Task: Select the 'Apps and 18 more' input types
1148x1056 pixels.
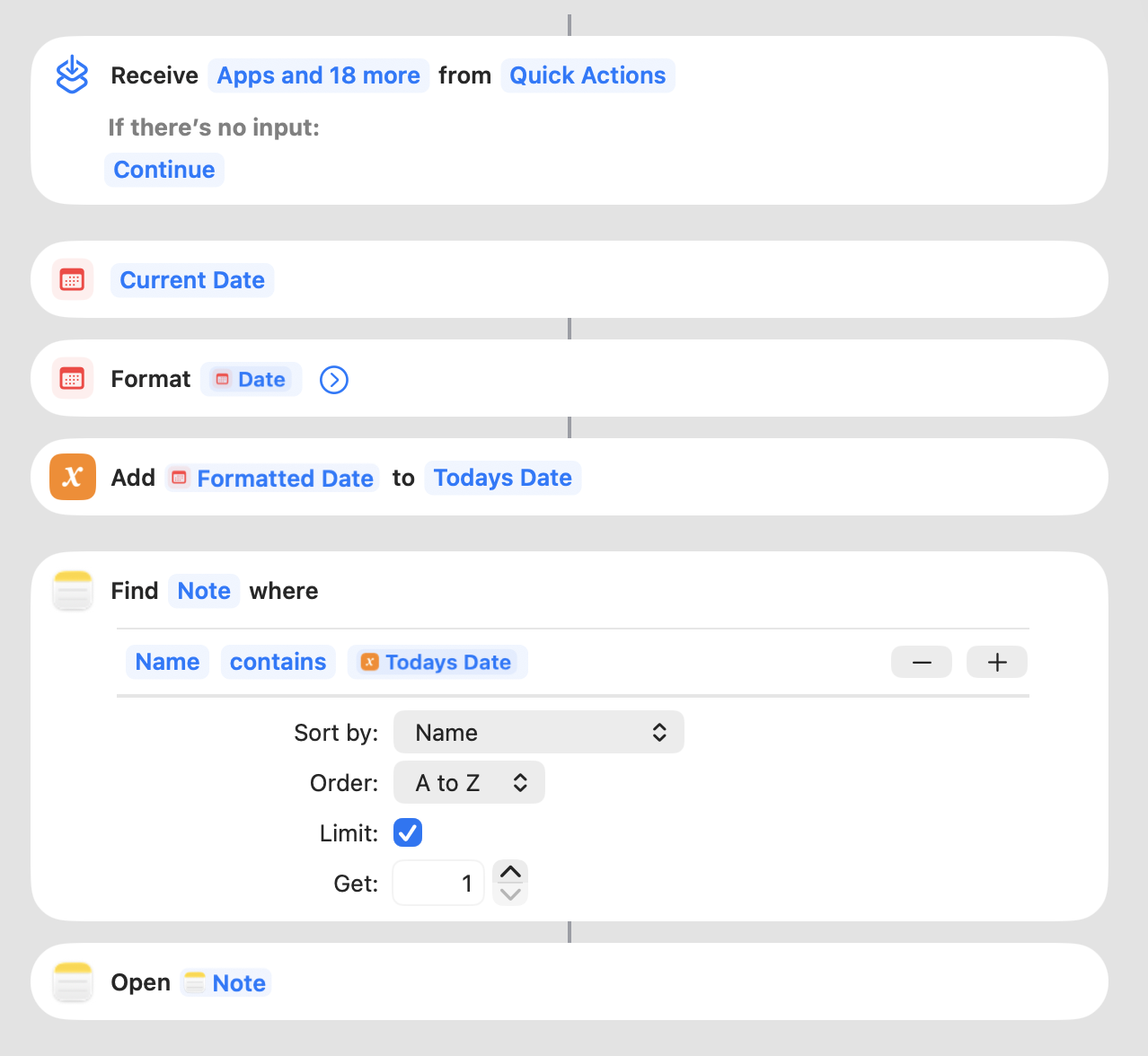Action: click(x=318, y=75)
